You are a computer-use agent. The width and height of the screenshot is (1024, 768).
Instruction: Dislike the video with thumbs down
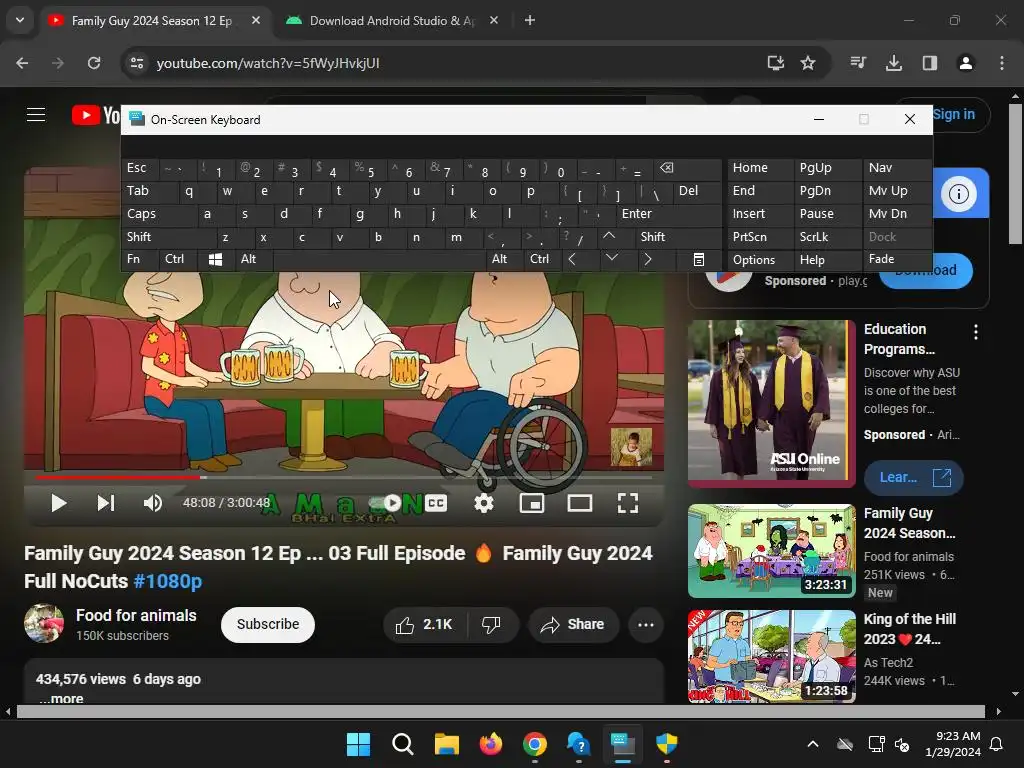click(x=492, y=625)
